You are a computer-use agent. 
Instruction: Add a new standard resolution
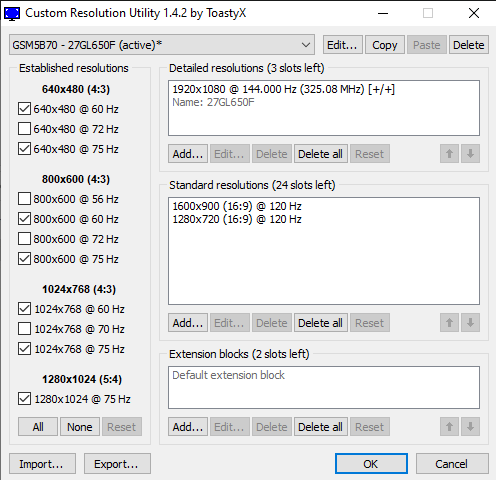pyautogui.click(x=188, y=323)
